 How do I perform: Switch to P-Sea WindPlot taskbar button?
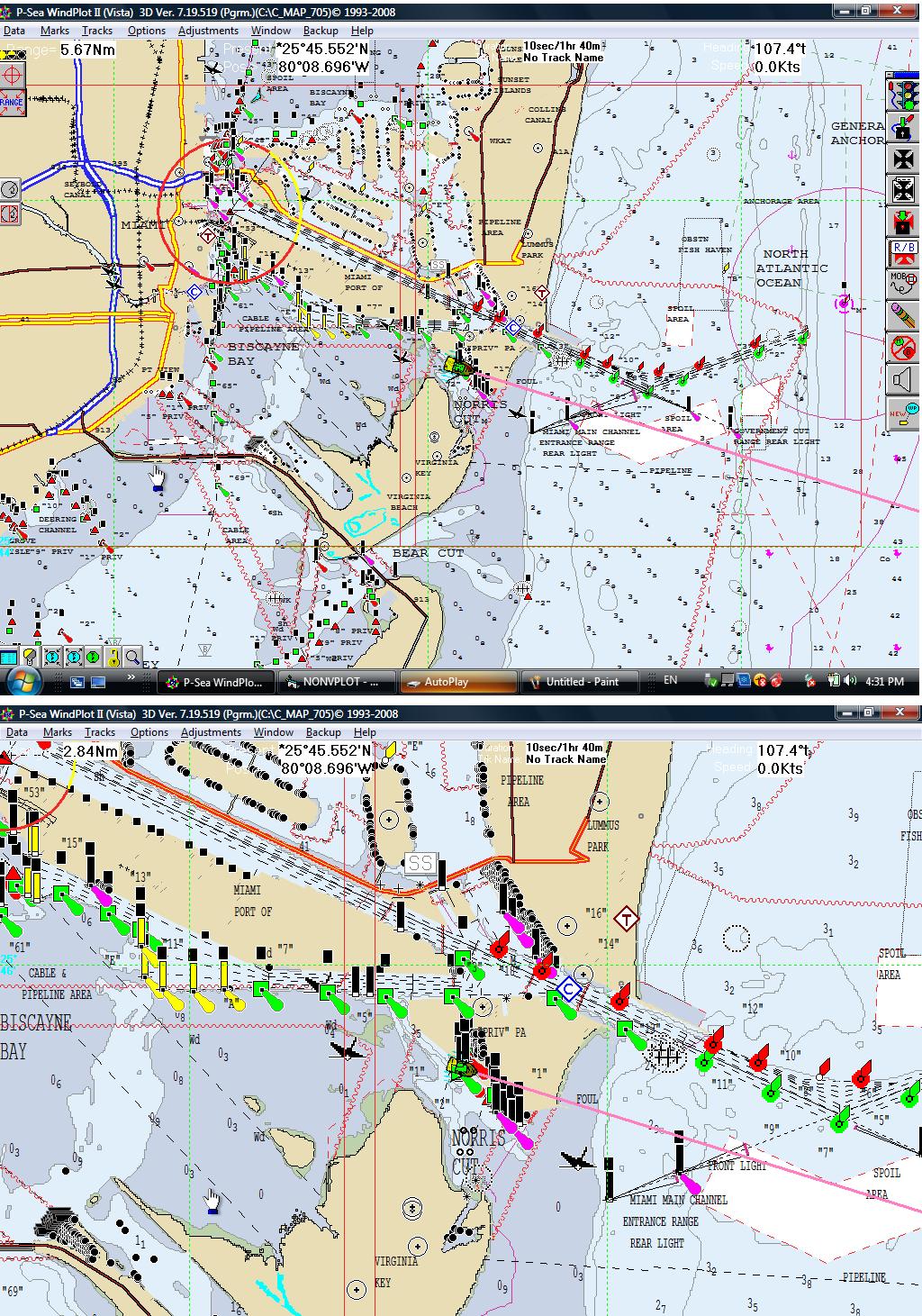coord(216,682)
